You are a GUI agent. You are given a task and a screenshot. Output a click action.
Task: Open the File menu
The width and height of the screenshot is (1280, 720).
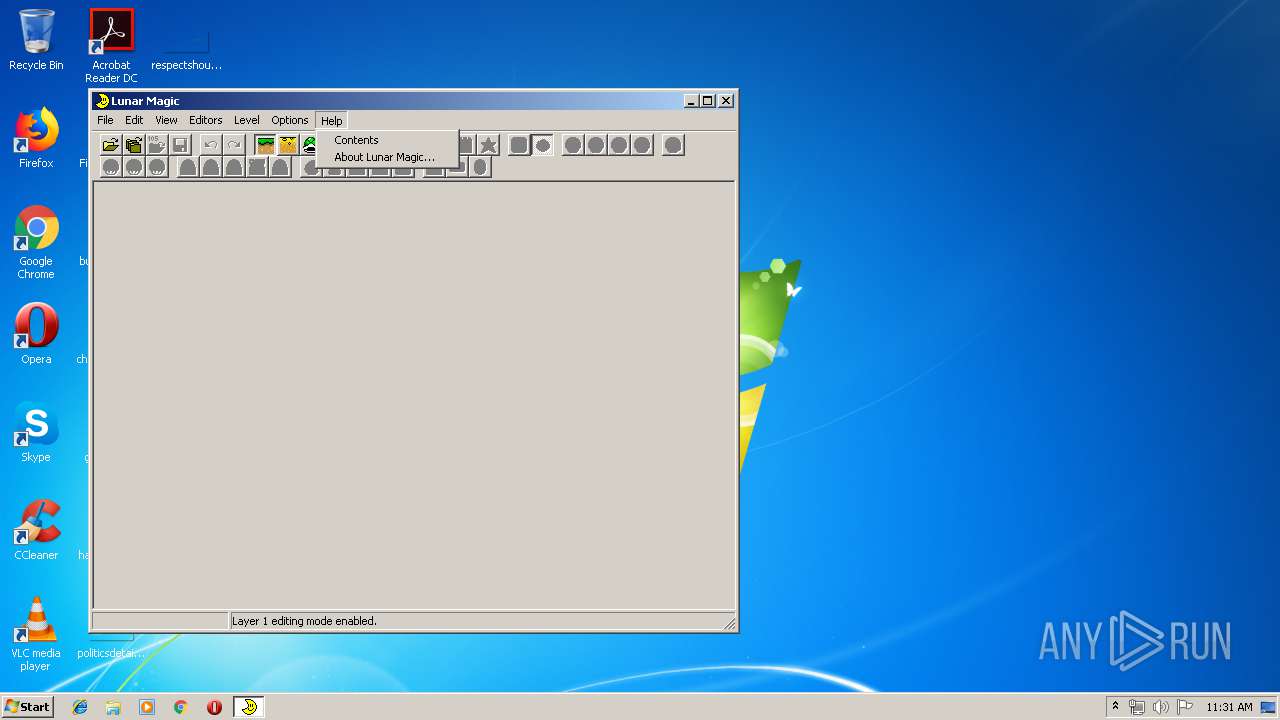(105, 120)
